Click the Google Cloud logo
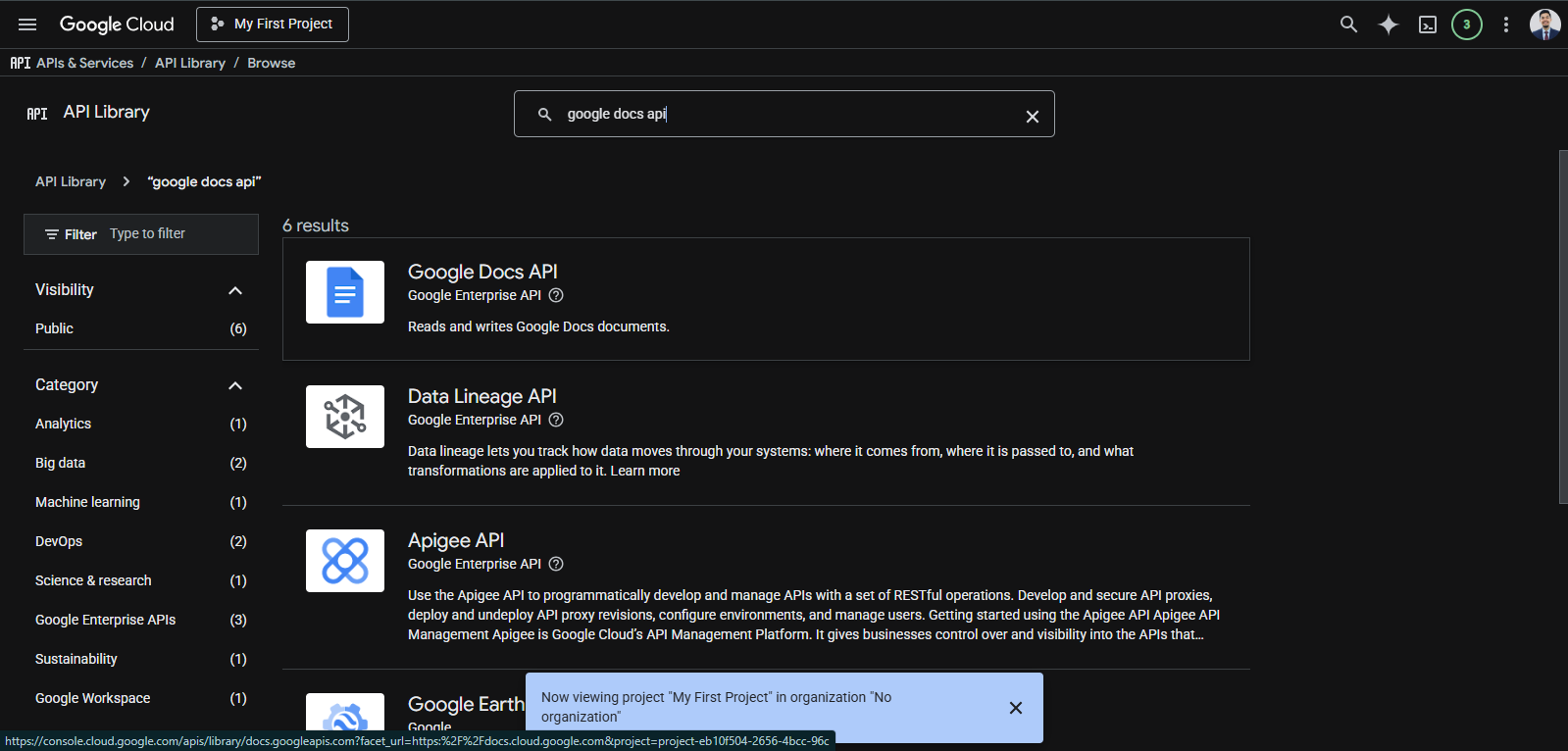Viewport: 1568px width, 751px height. coord(117,25)
